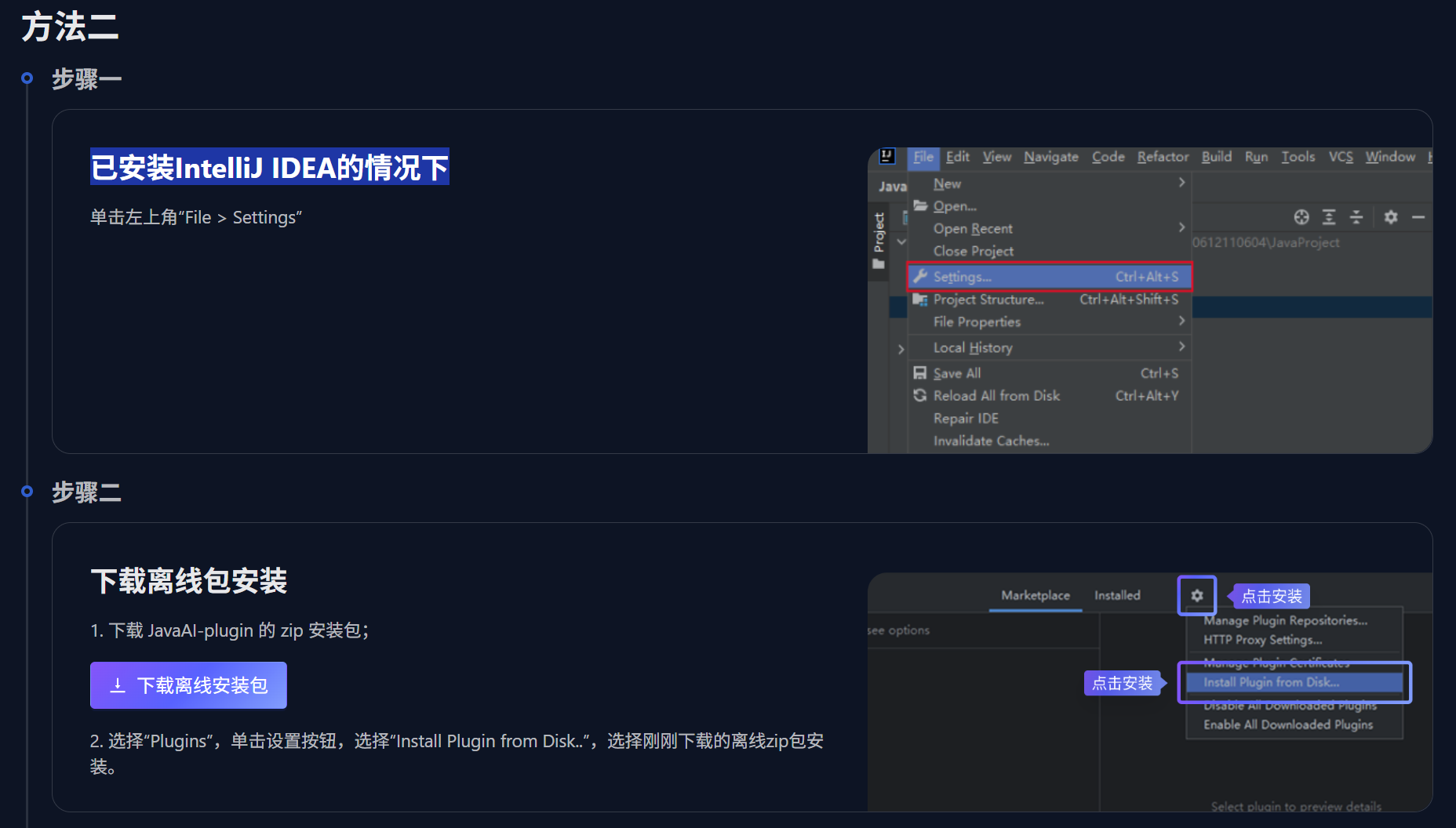Choose New in the File menu
The width and height of the screenshot is (1456, 828).
point(1050,183)
